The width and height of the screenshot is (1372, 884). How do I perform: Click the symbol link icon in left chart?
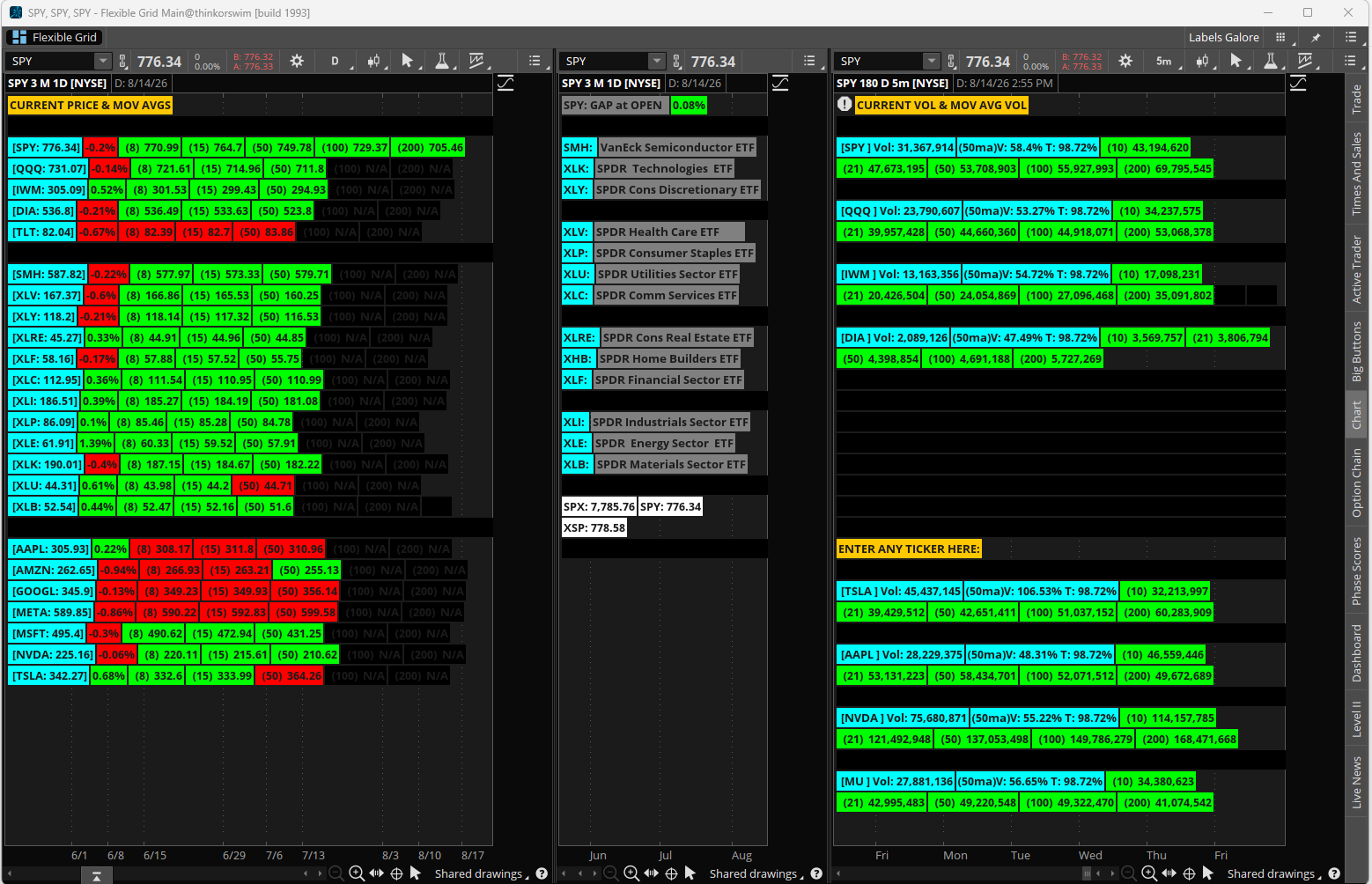(x=123, y=61)
